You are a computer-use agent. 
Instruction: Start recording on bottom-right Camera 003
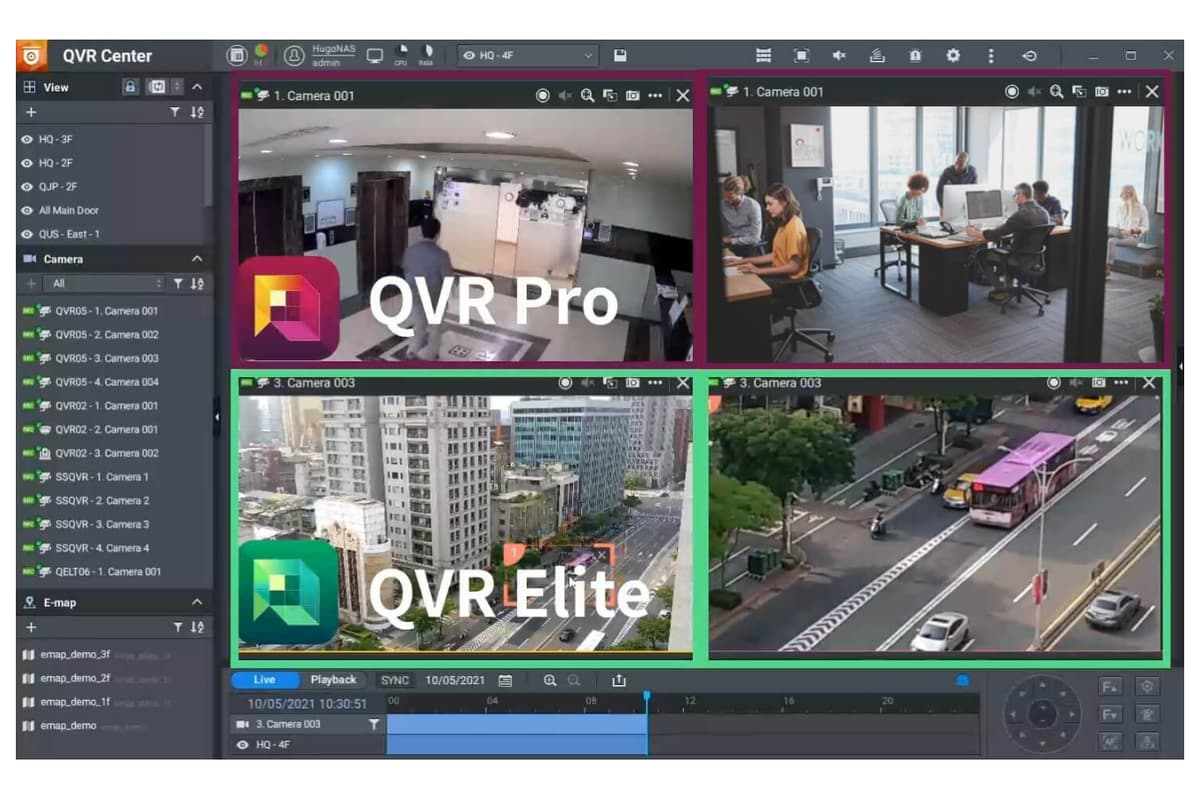pos(1054,383)
